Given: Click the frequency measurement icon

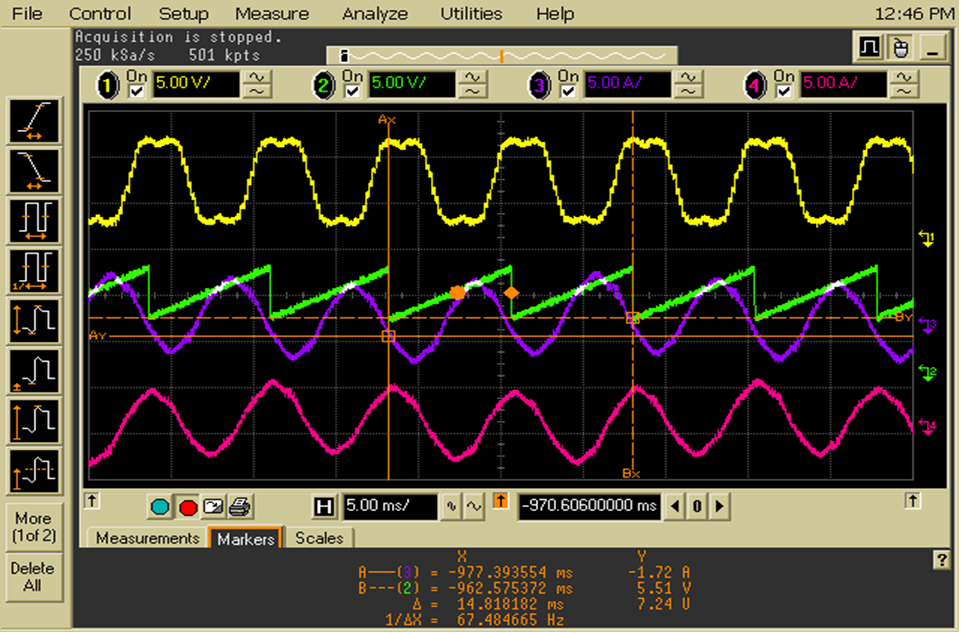Looking at the screenshot, I should (34, 269).
